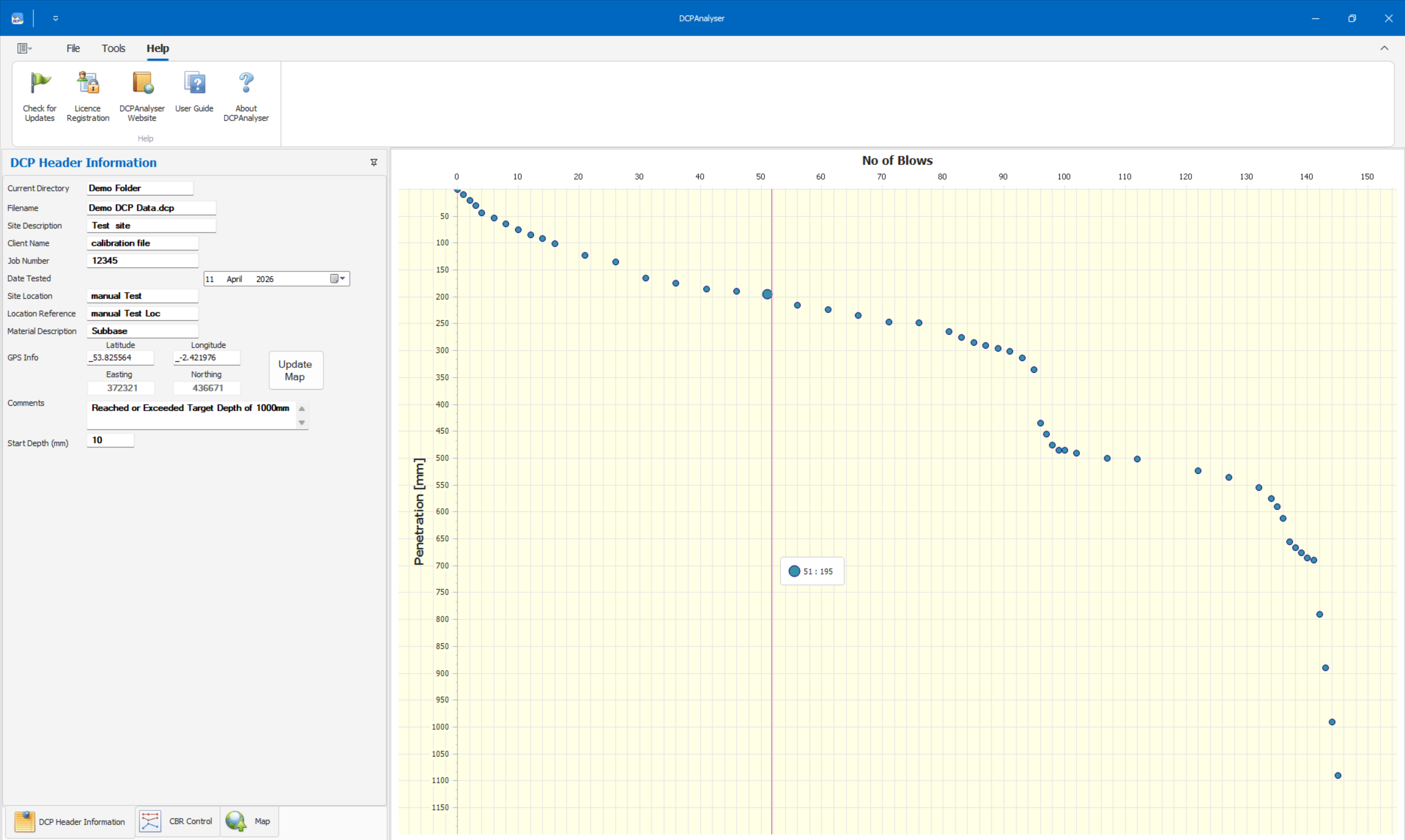Open the User Guide
Screen dimensions: 1405x840
pyautogui.click(x=194, y=92)
